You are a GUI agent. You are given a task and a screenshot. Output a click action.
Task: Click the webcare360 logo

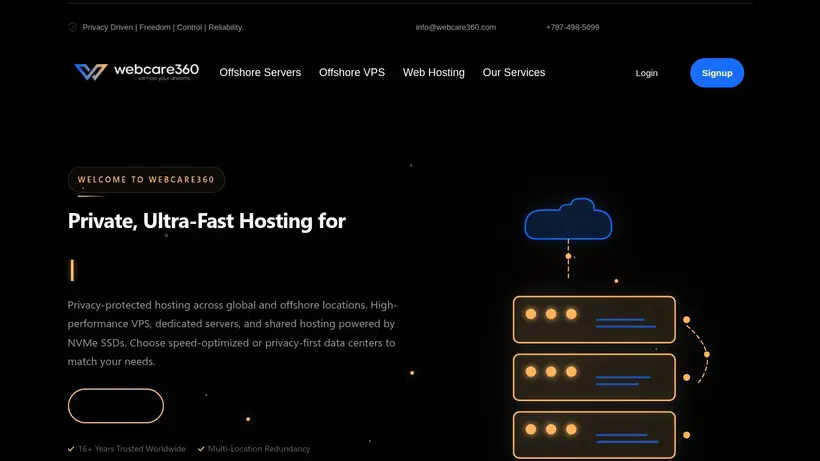(x=136, y=72)
